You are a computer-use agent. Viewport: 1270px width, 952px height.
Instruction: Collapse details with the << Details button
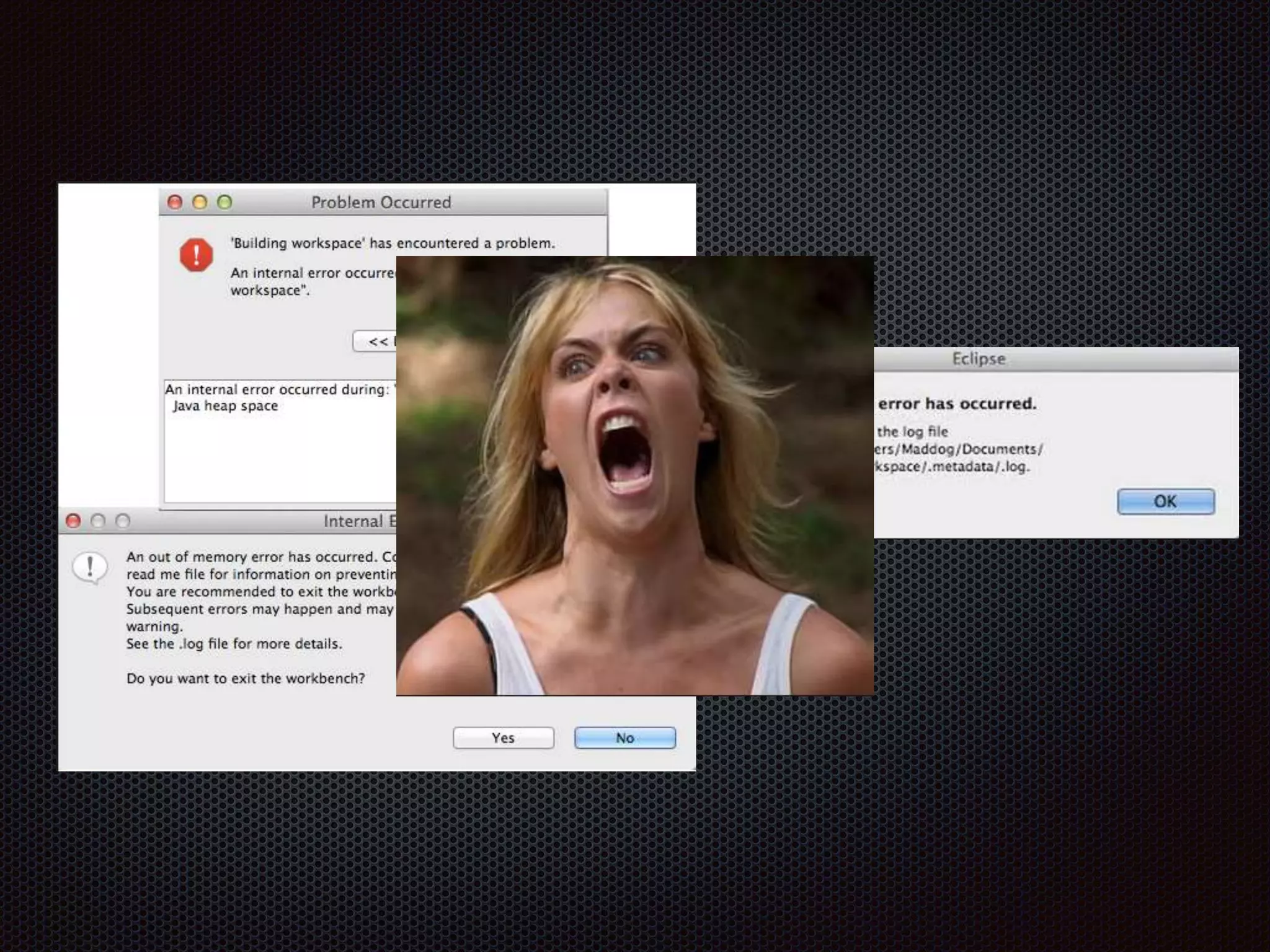tap(375, 341)
